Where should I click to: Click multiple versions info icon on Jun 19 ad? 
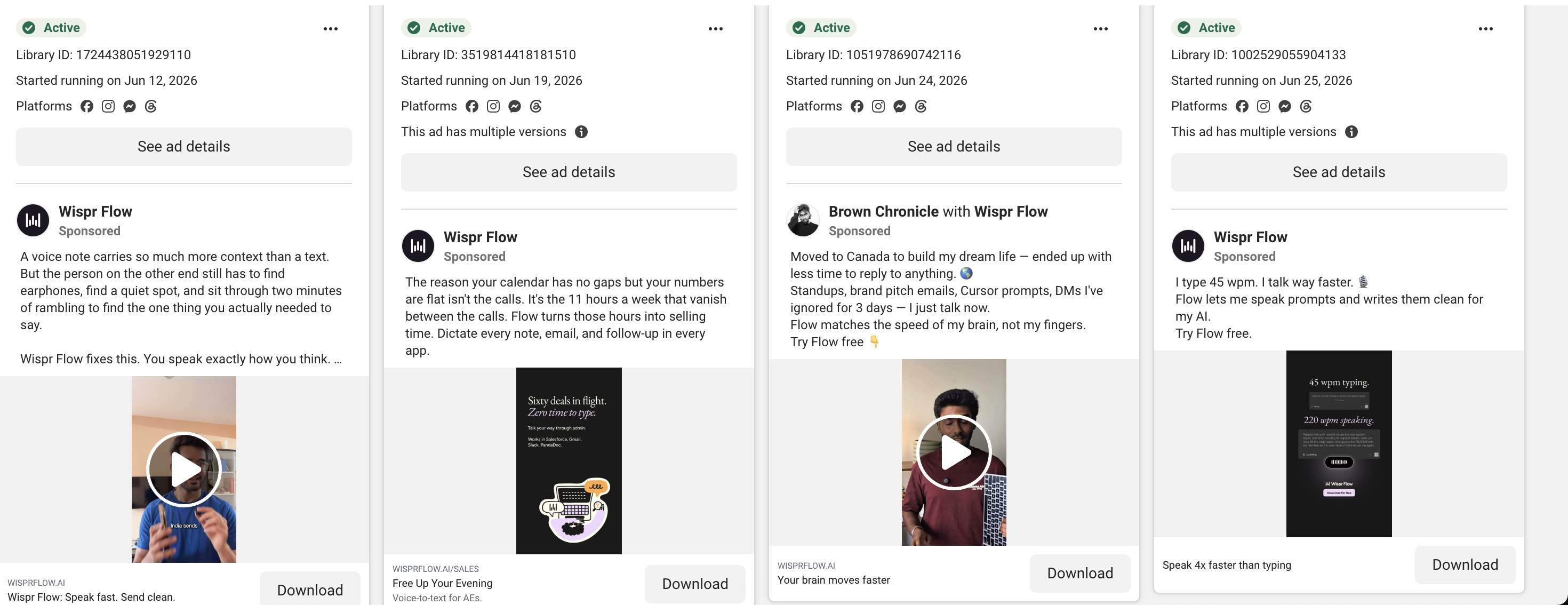tap(581, 132)
